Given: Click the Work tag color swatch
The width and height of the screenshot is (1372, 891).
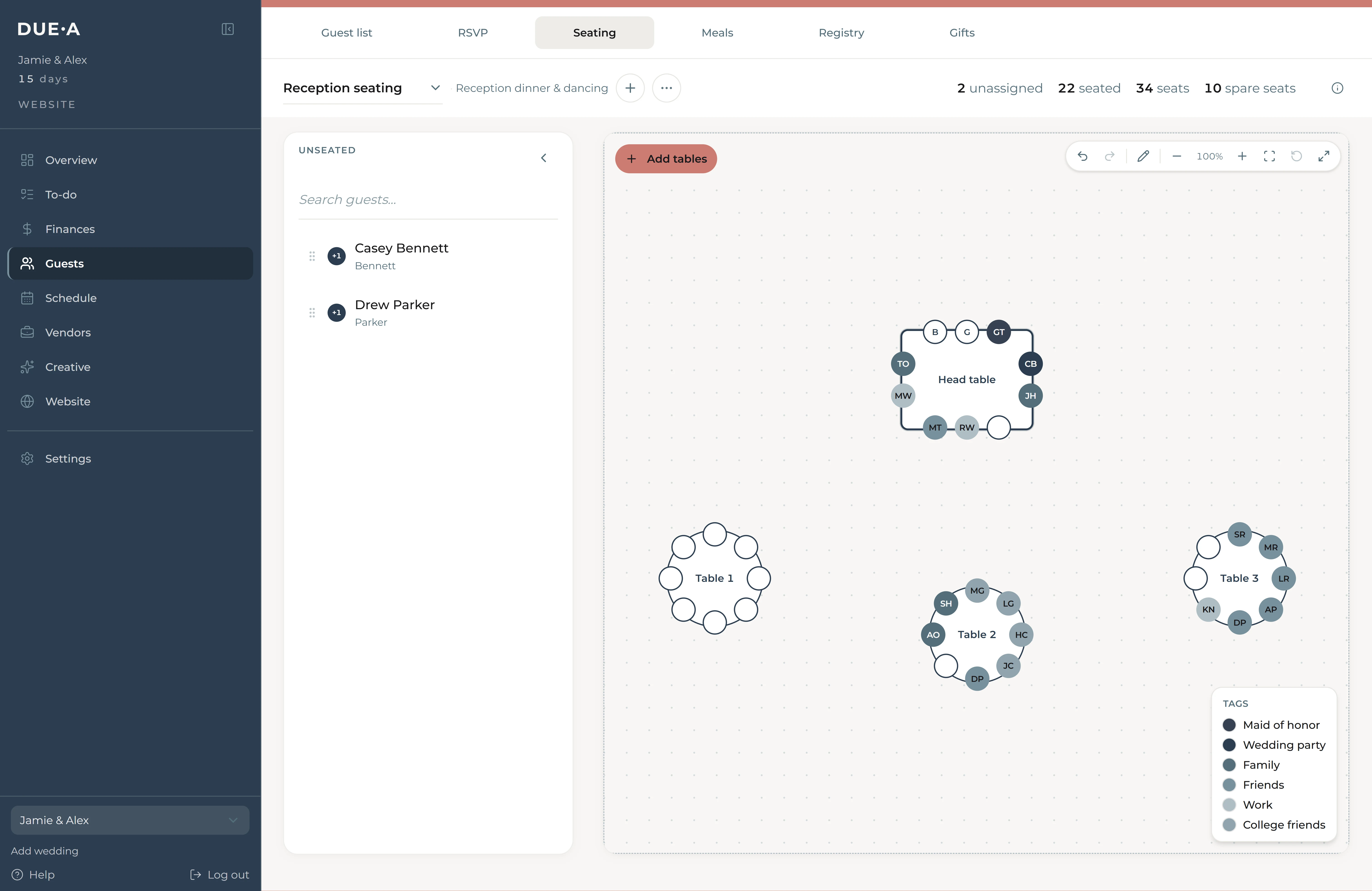Looking at the screenshot, I should pyautogui.click(x=1229, y=805).
